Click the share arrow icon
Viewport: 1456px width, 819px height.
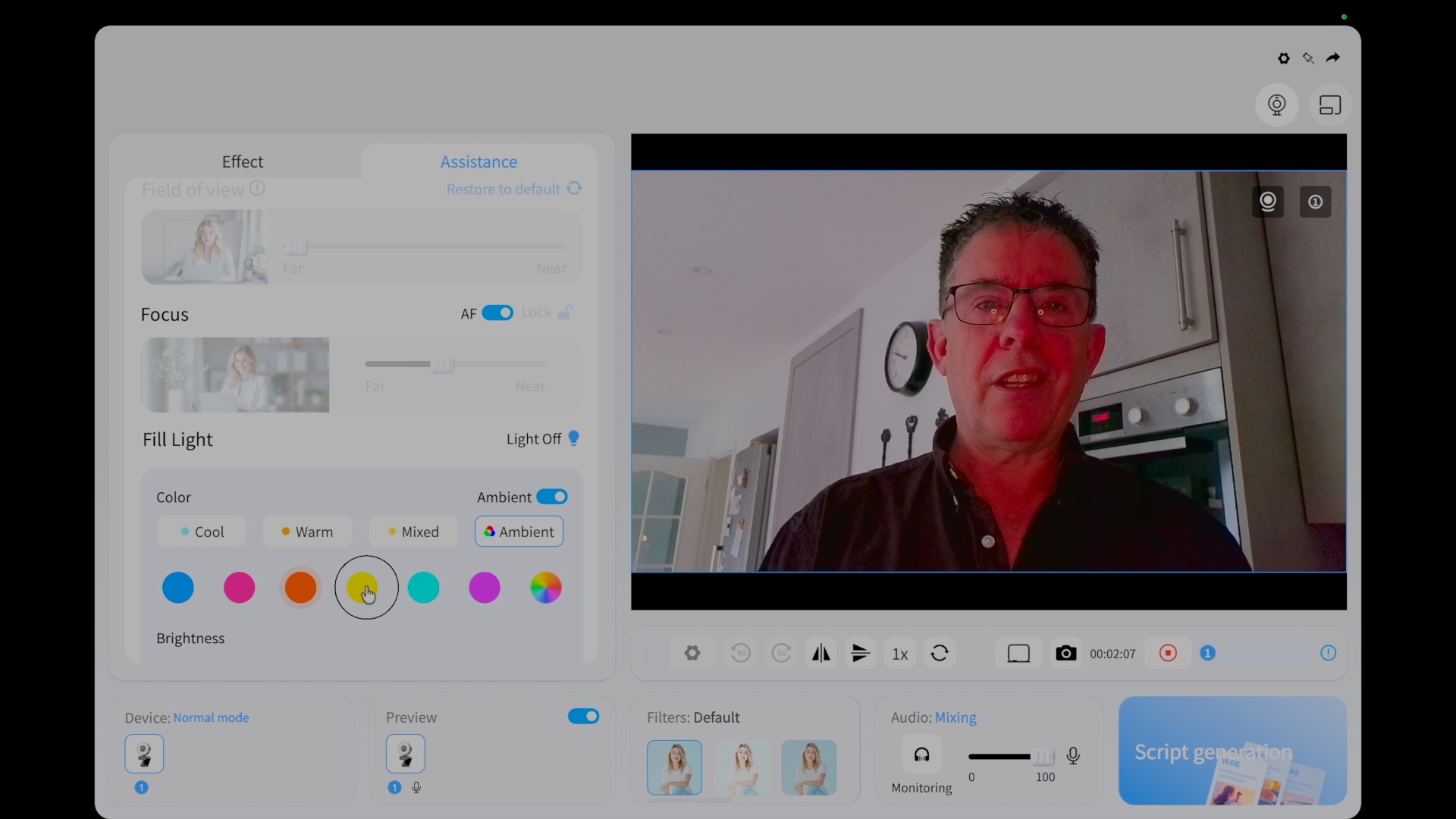click(x=1333, y=58)
